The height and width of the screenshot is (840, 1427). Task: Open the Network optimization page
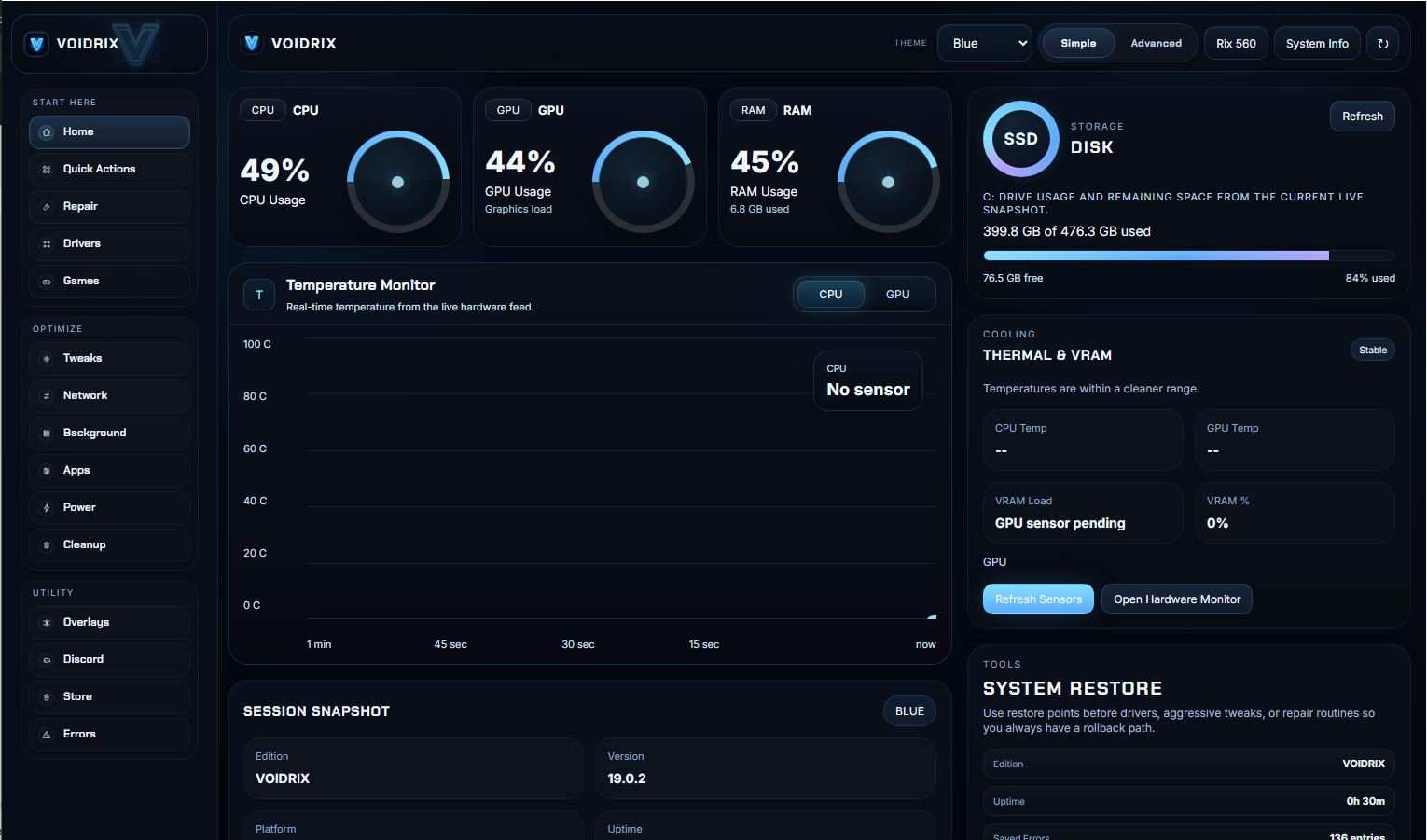pyautogui.click(x=109, y=396)
